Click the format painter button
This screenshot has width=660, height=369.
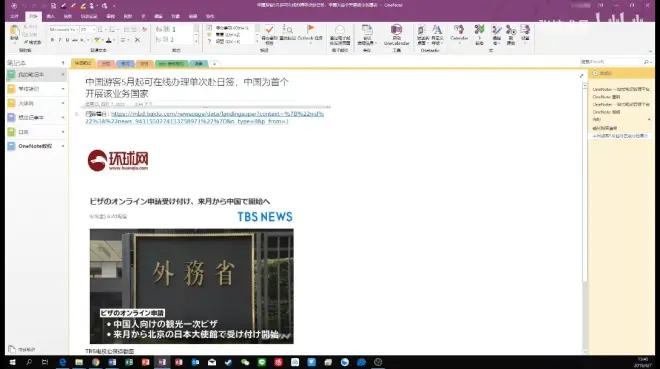pyautogui.click(x=32, y=42)
